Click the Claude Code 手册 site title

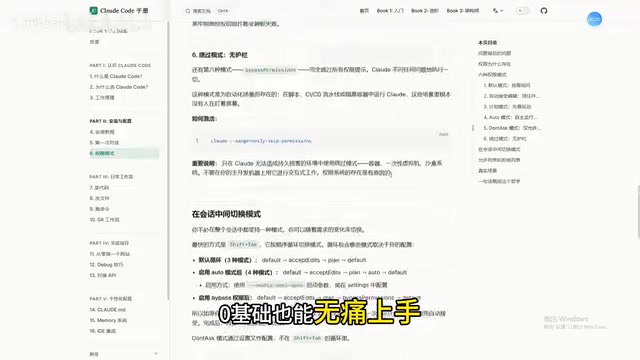click(124, 11)
